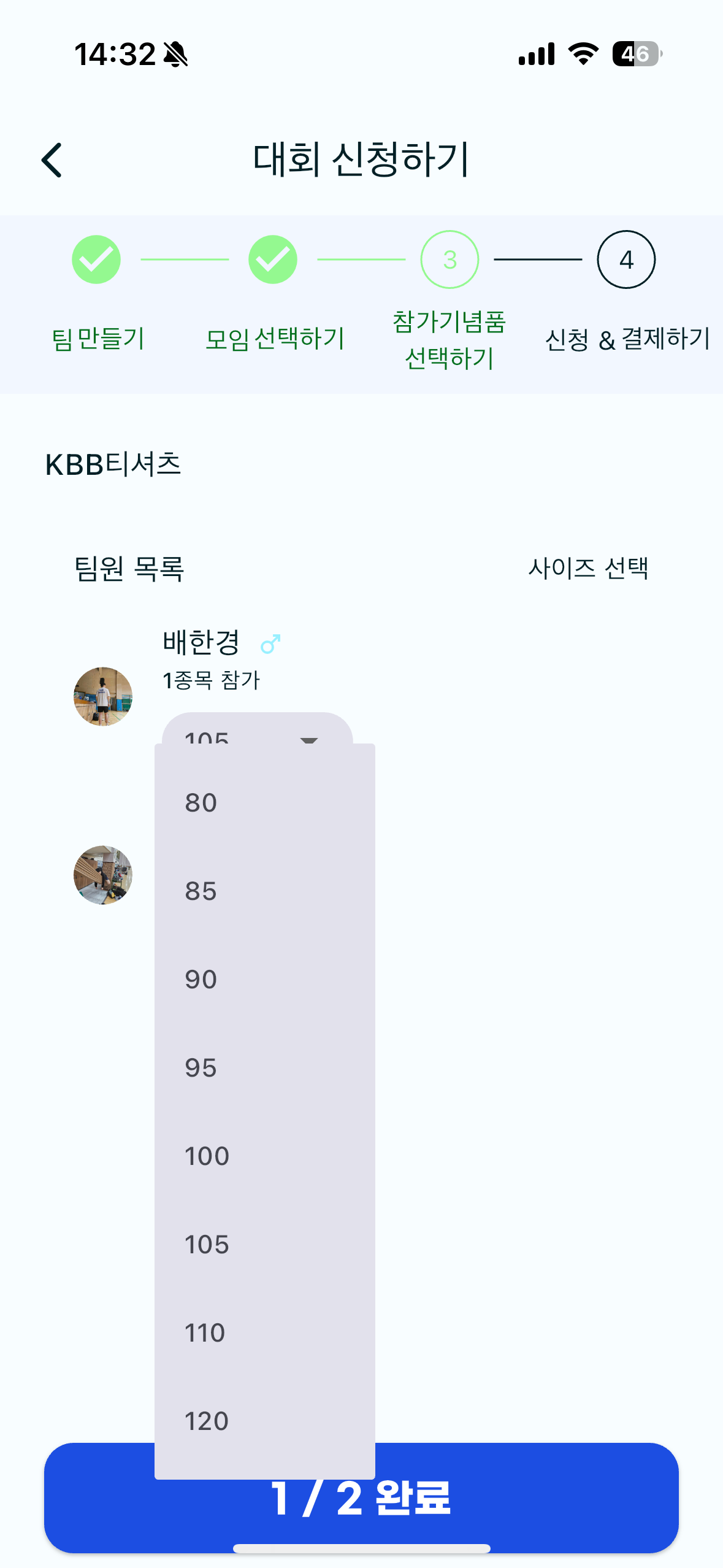
Task: Open the 팀 만들기 step label
Action: pyautogui.click(x=98, y=339)
